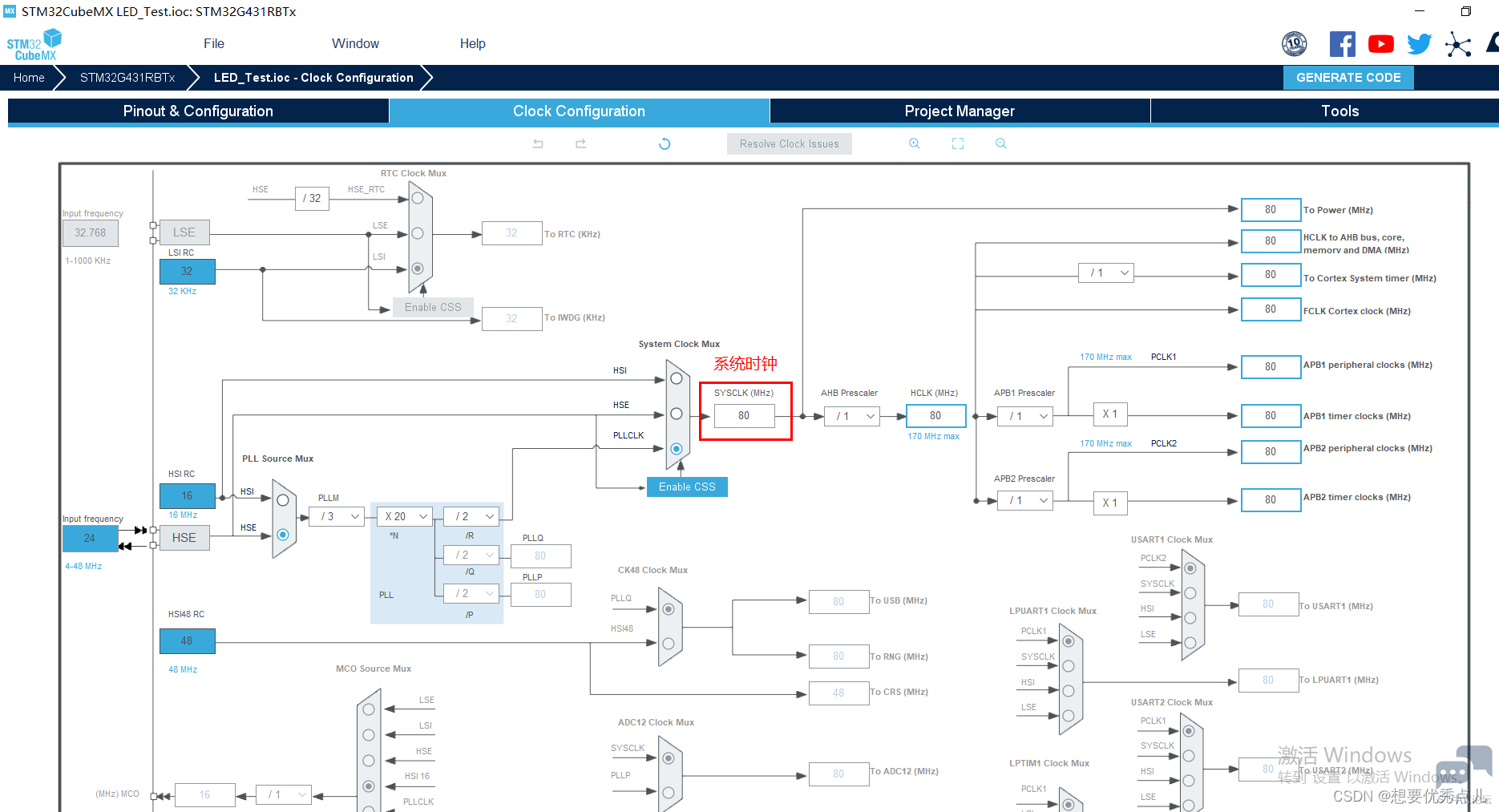Open the Help menu

[473, 44]
